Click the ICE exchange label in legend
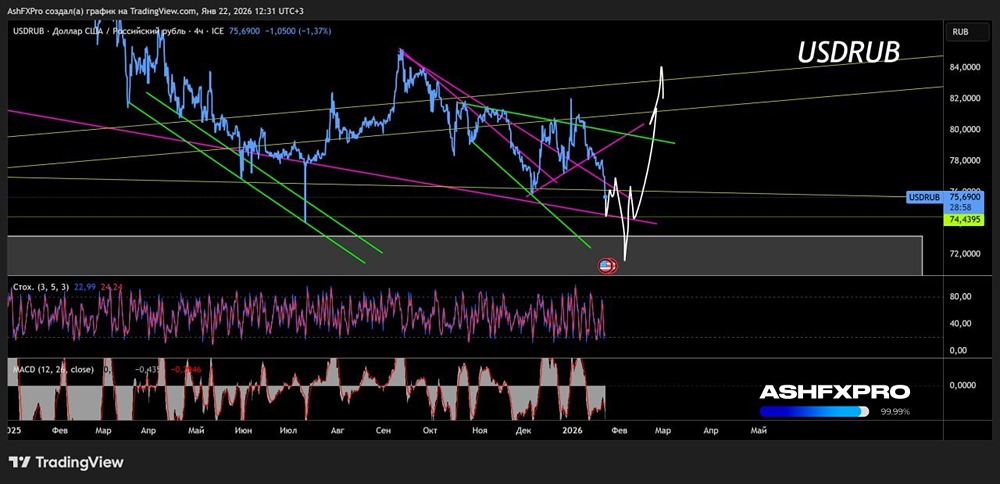Image resolution: width=1000 pixels, height=484 pixels. pyautogui.click(x=217, y=31)
